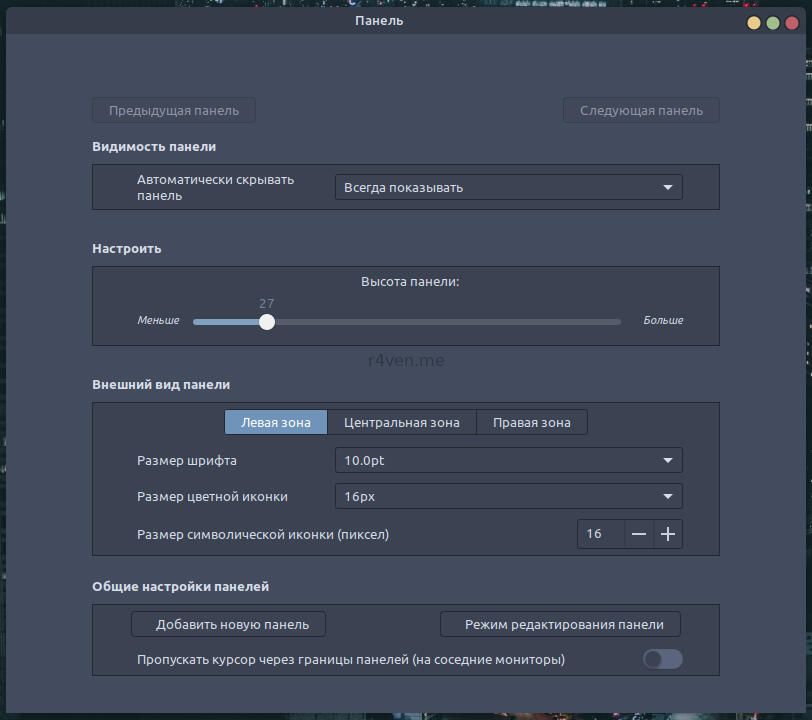
Task: Click the symbolic icon size number field
Action: 600,534
